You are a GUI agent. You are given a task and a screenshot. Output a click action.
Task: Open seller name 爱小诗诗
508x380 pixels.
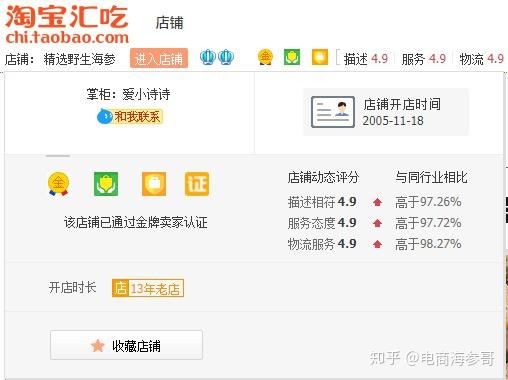[146, 94]
